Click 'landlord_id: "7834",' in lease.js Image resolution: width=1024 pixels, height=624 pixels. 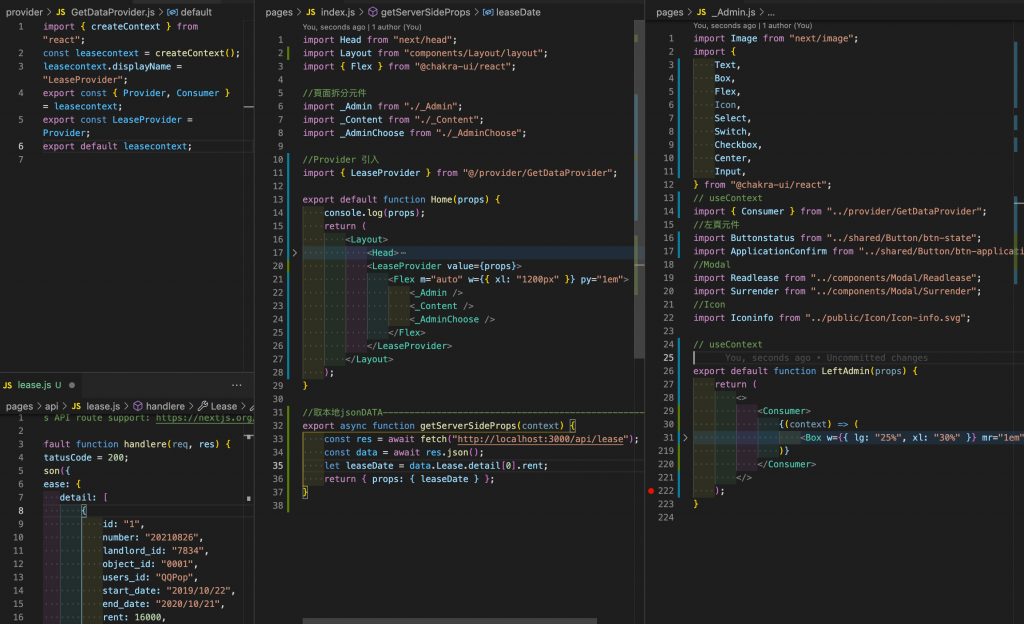(155, 550)
